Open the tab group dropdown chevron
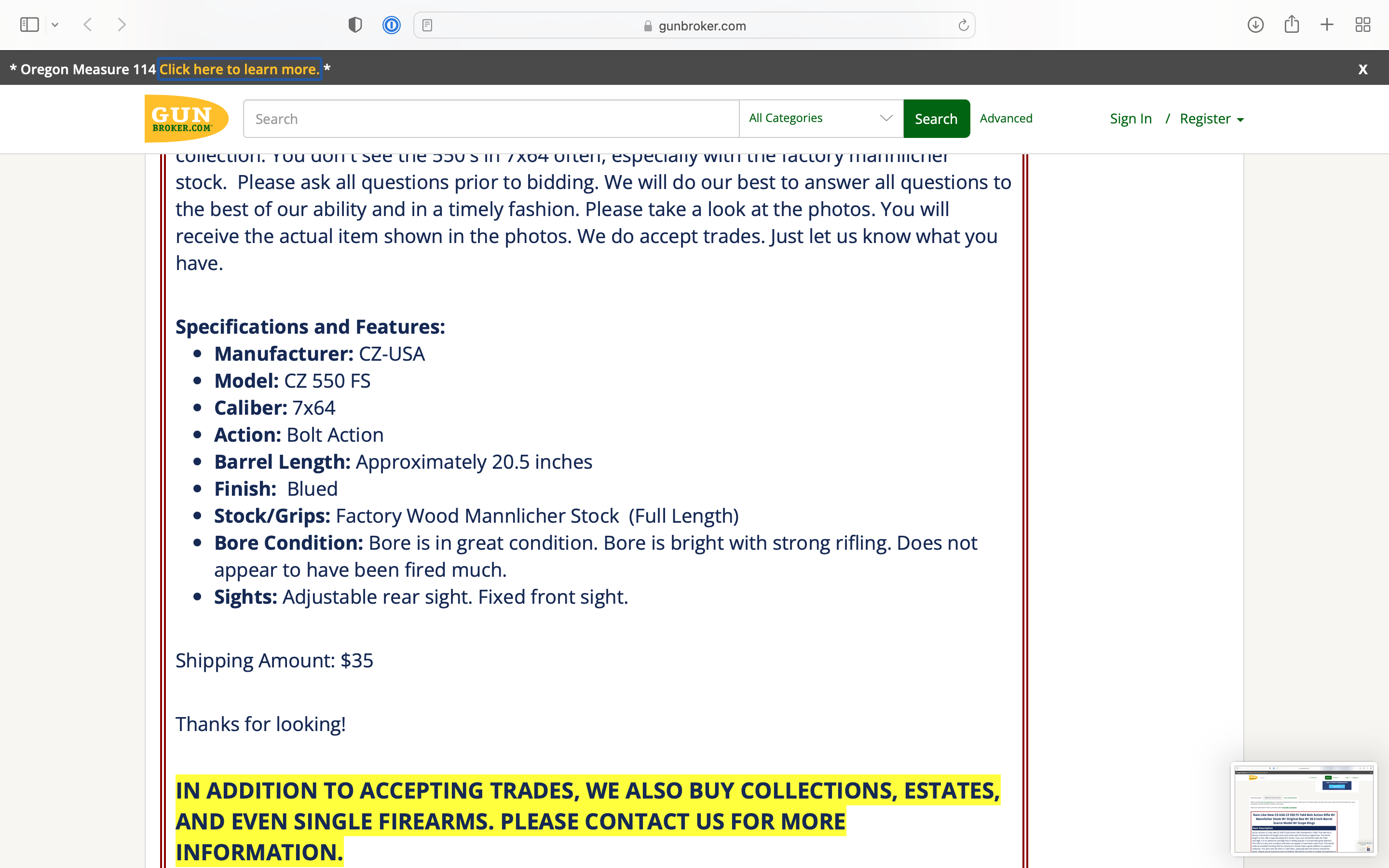The width and height of the screenshot is (1389, 868). (55, 25)
